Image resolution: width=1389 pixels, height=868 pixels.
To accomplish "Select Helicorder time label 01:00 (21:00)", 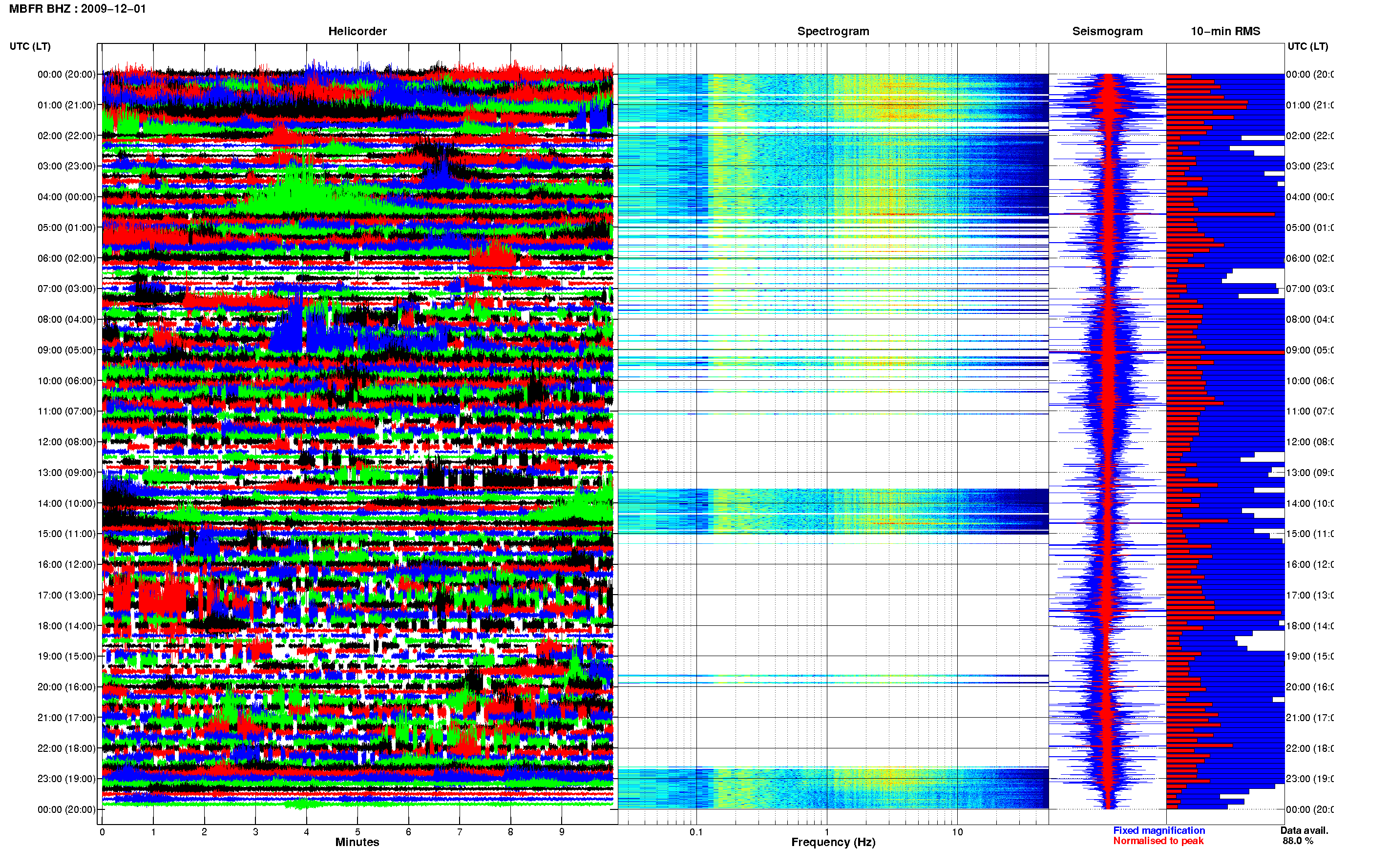I will click(x=66, y=105).
